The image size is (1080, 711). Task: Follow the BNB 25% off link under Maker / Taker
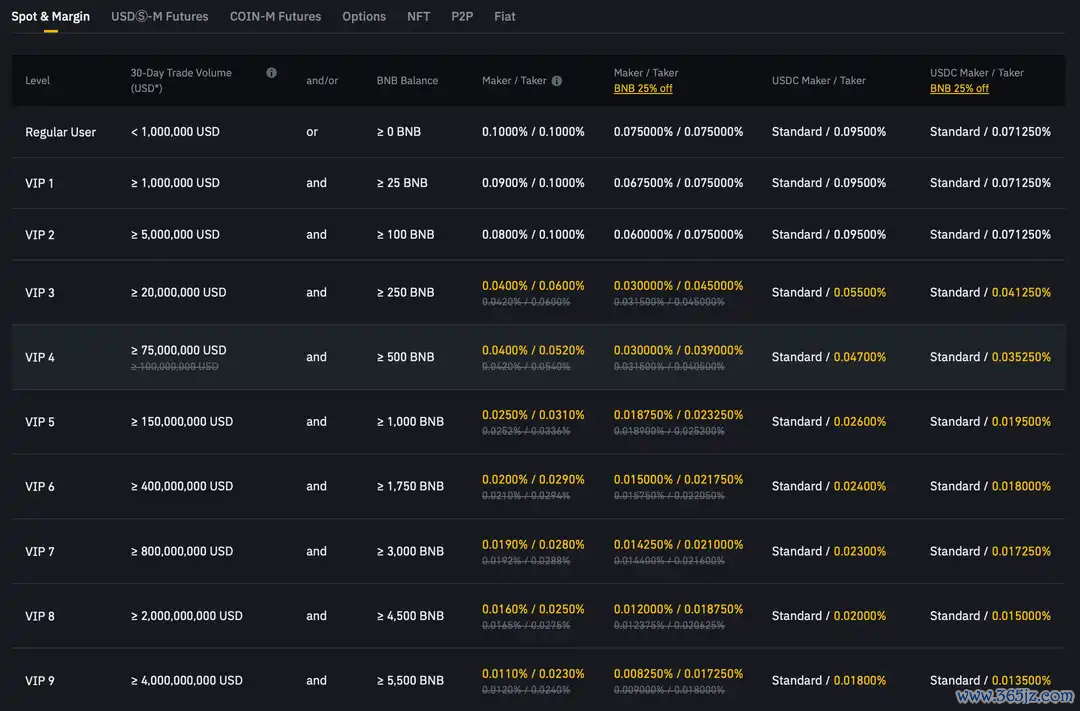pyautogui.click(x=643, y=88)
